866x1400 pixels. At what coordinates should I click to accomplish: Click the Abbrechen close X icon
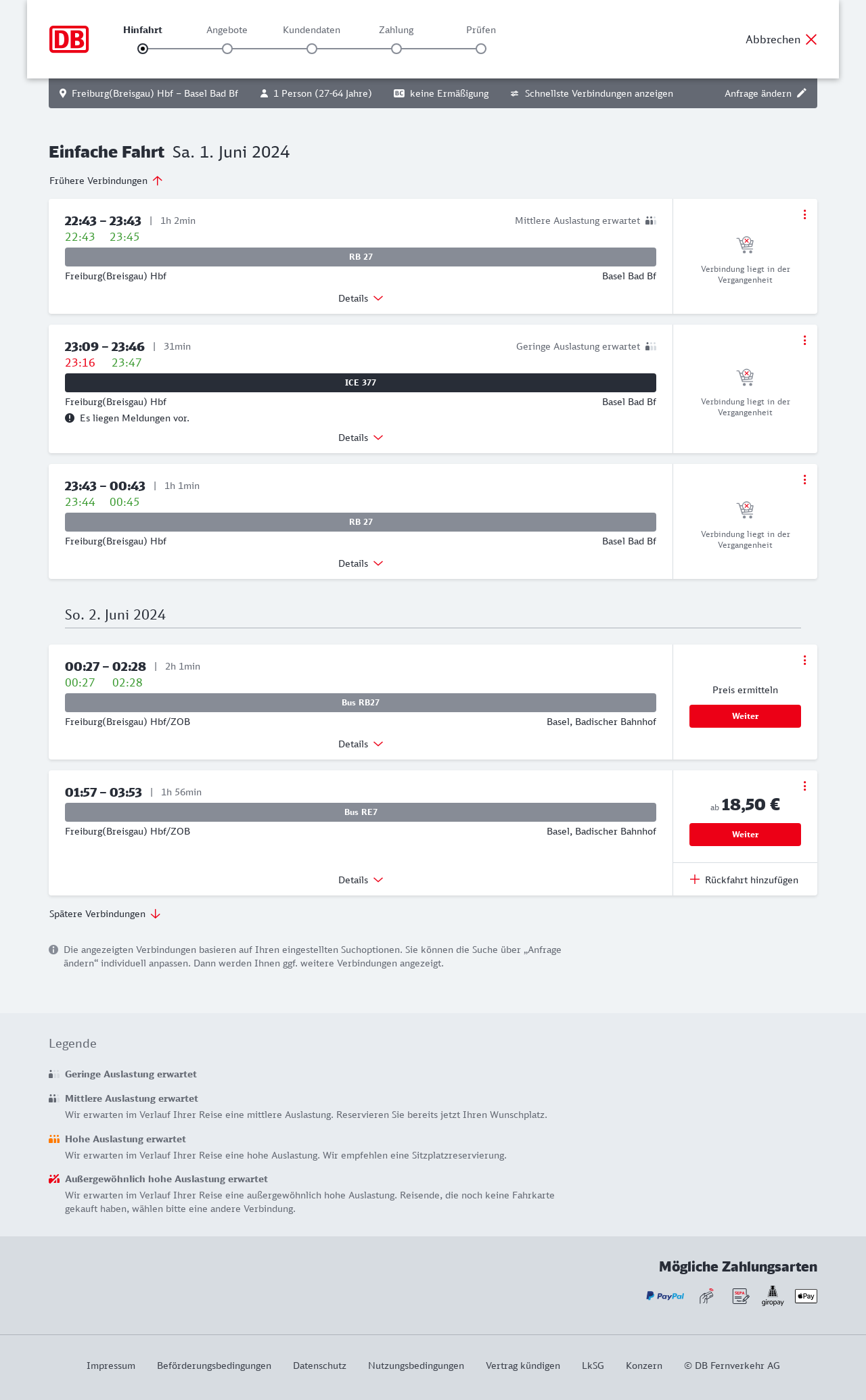[x=811, y=39]
